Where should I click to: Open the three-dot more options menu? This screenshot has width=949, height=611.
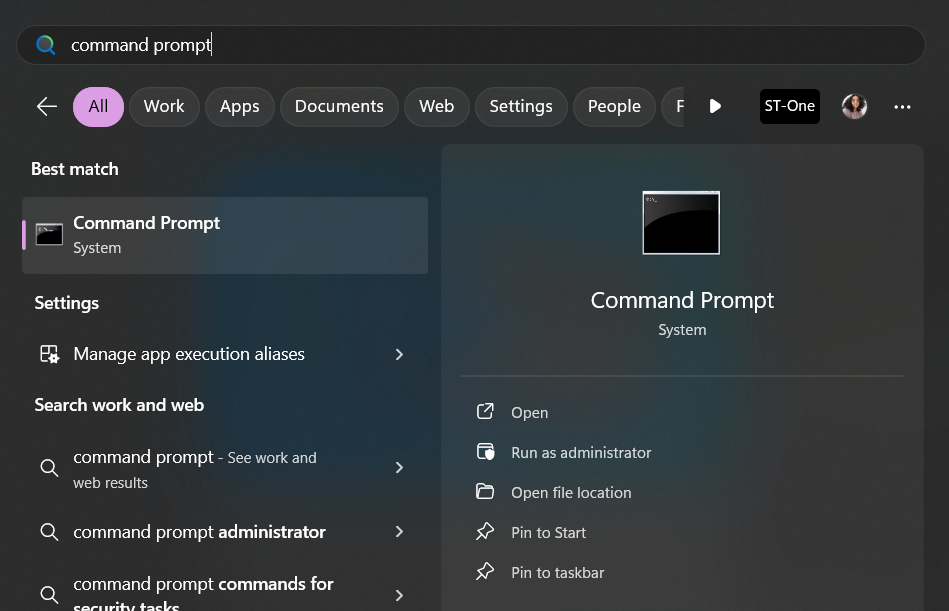[902, 106]
